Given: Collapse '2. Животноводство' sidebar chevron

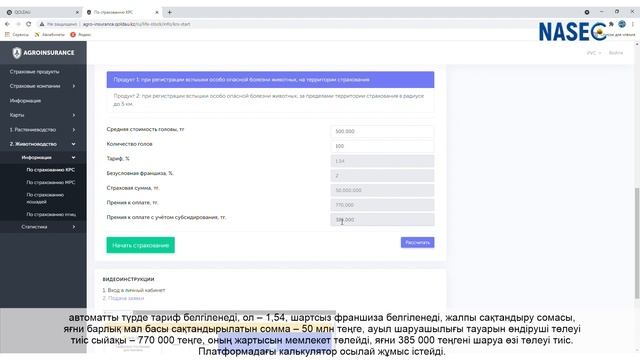Looking at the screenshot, I should (74, 144).
